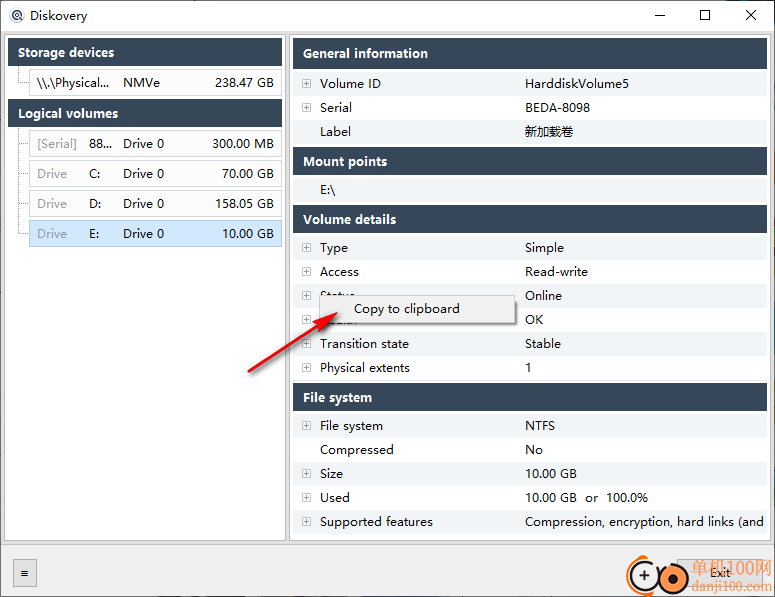This screenshot has height=597, width=775.
Task: Maximize the Diskovery window
Action: pos(705,15)
